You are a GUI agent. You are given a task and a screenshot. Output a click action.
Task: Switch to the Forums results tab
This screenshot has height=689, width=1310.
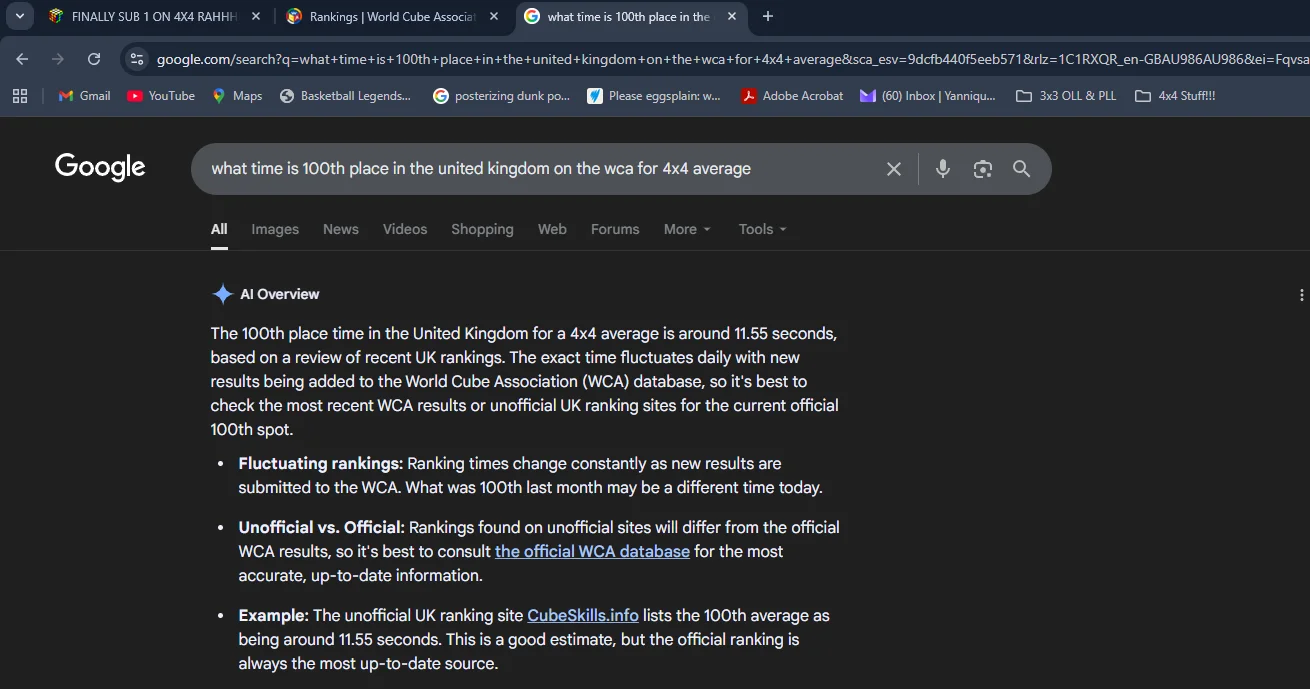[615, 229]
